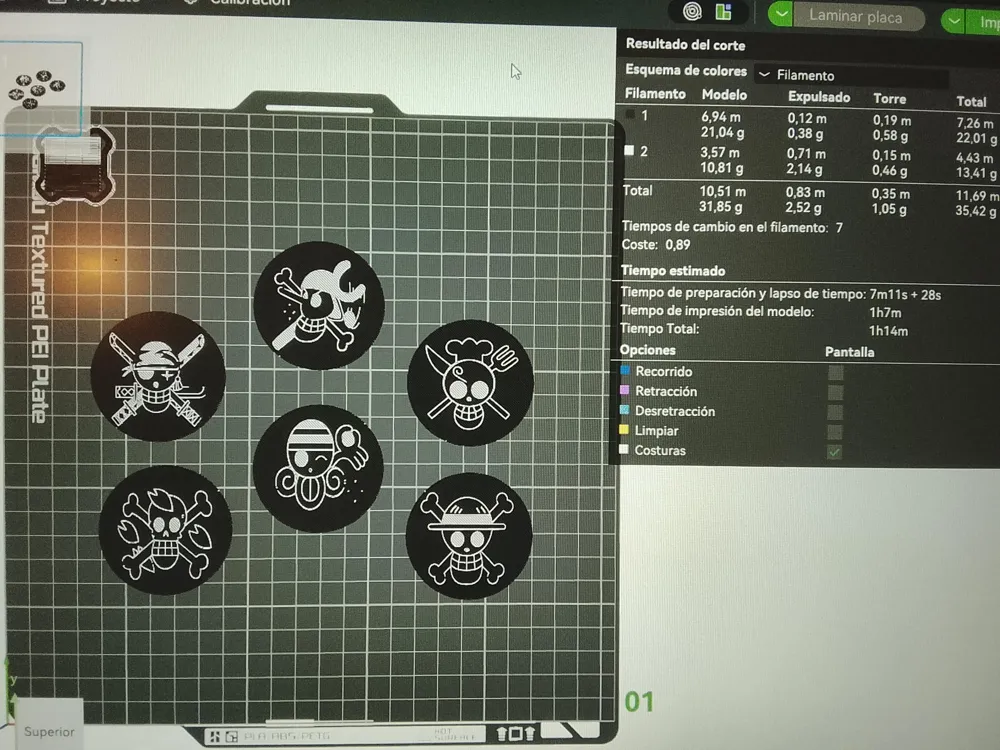Image resolution: width=1000 pixels, height=750 pixels.
Task: Click filament 1 model length 6,94 m
Action: (721, 117)
